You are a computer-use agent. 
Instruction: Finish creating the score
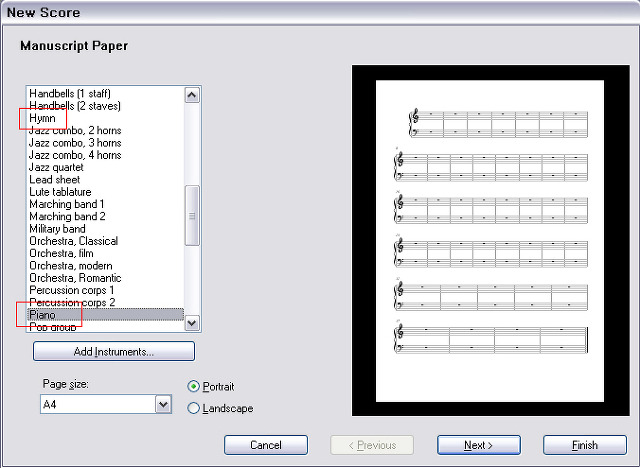click(585, 445)
